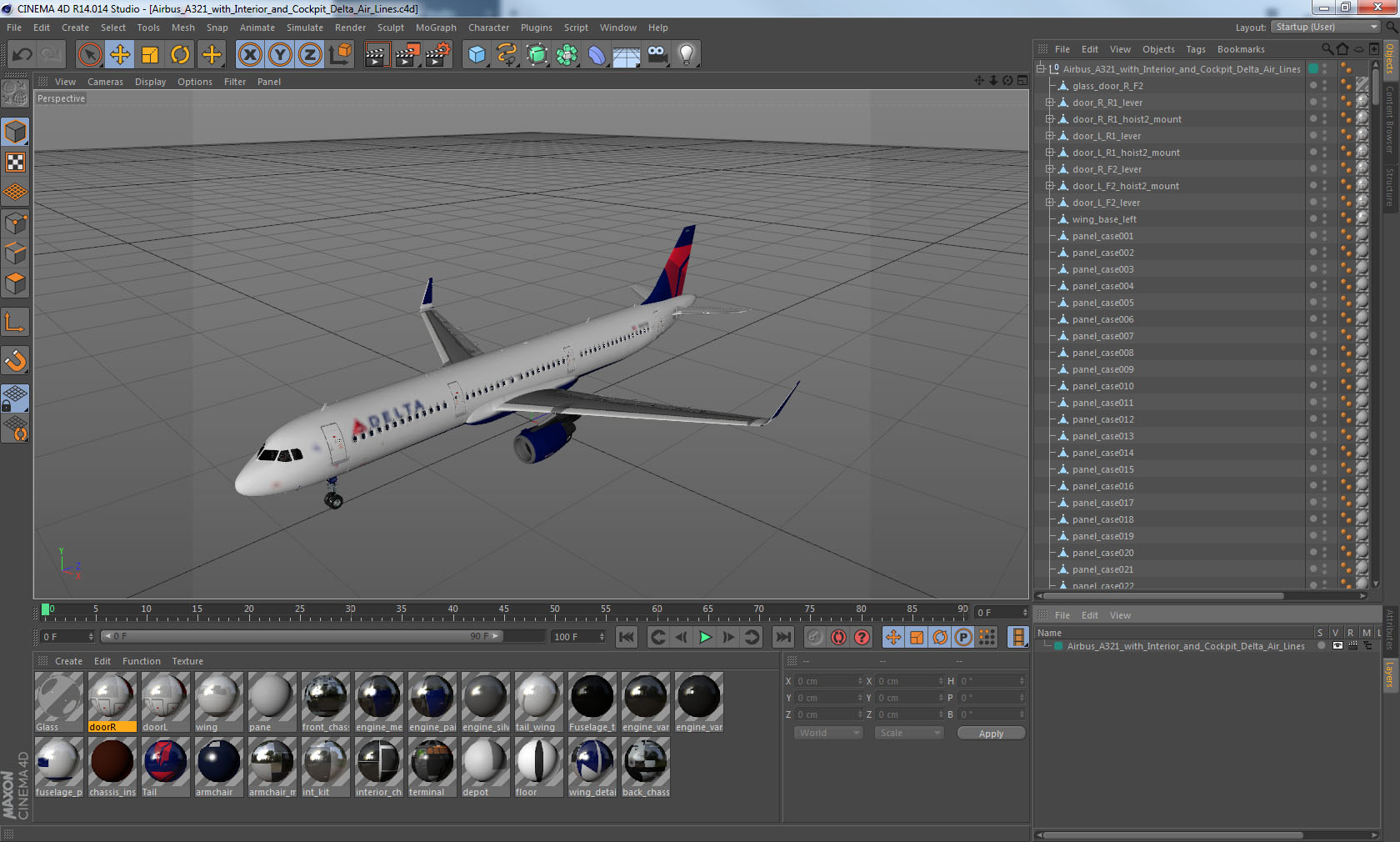1400x842 pixels.
Task: Enable the Axis tool
Action: [x=15, y=322]
